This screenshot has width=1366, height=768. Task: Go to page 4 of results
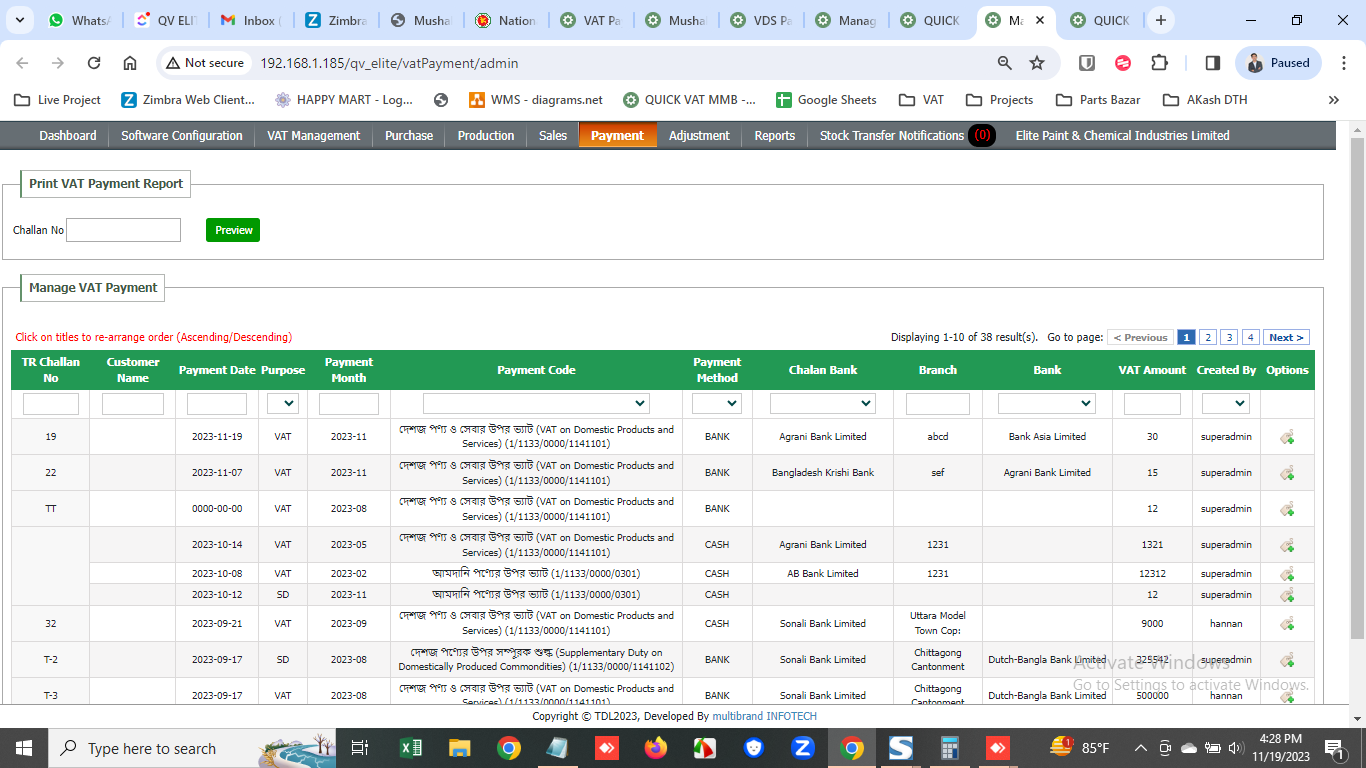coord(1250,338)
